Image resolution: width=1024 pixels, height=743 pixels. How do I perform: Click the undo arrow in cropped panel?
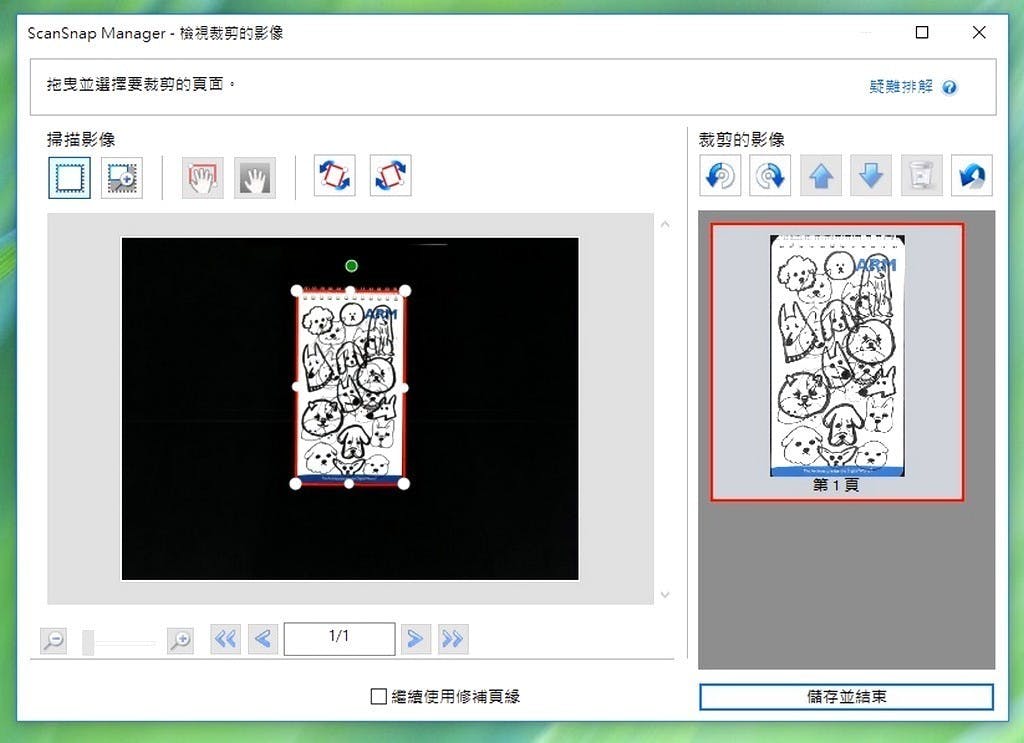[x=971, y=176]
